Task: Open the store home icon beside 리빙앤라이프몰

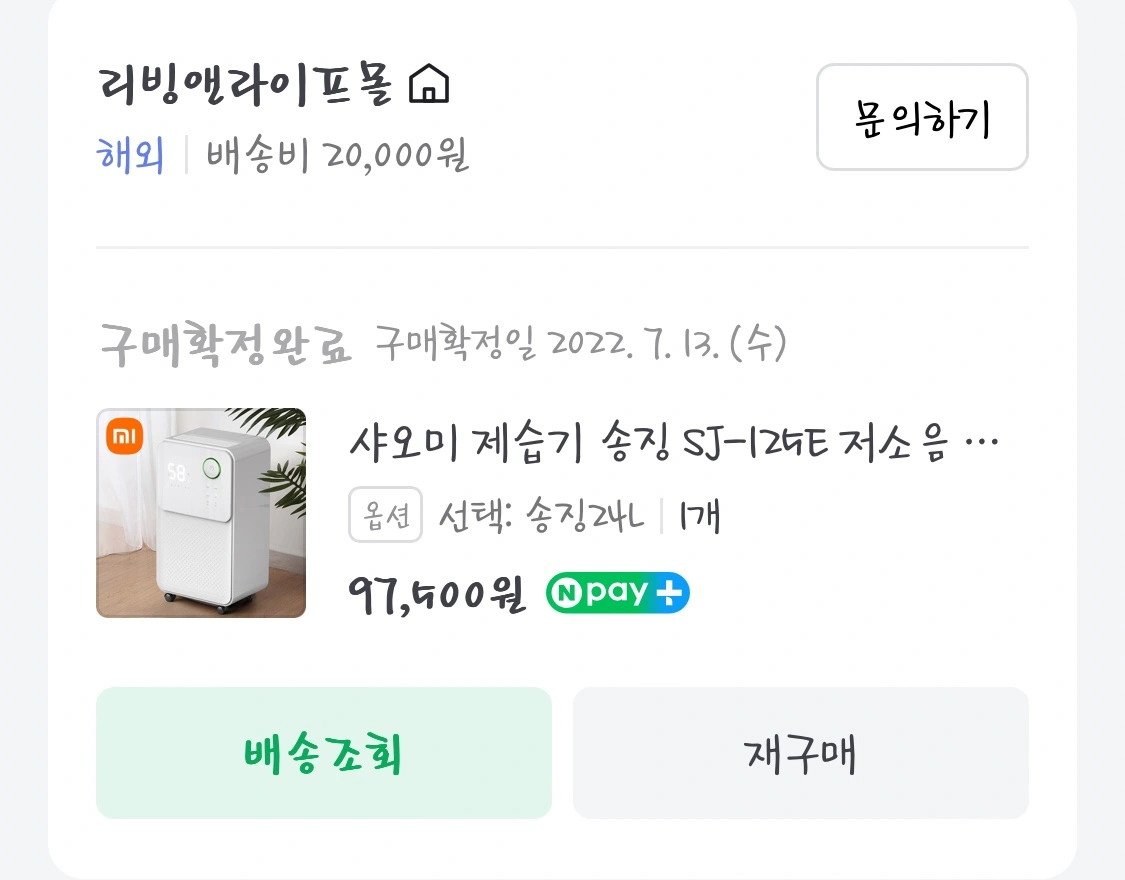Action: [x=430, y=84]
